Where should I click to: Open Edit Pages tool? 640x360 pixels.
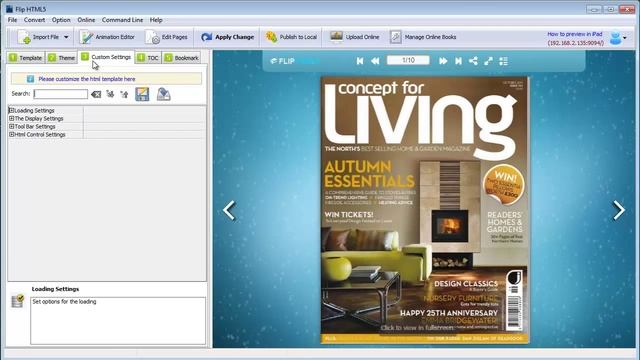click(x=167, y=37)
